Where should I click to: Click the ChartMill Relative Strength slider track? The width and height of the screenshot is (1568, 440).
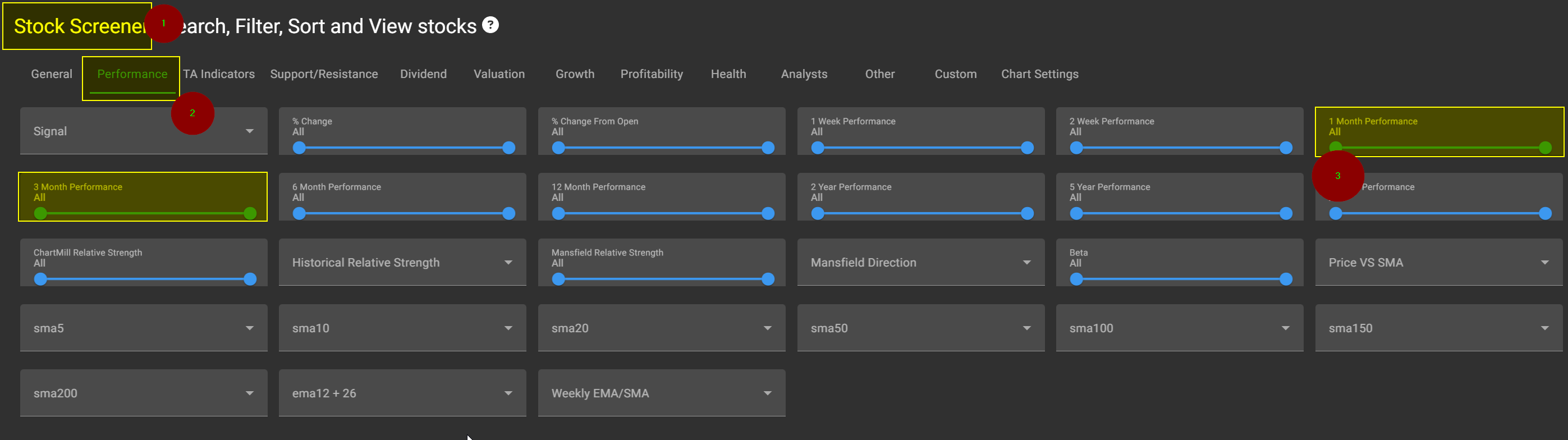145,279
